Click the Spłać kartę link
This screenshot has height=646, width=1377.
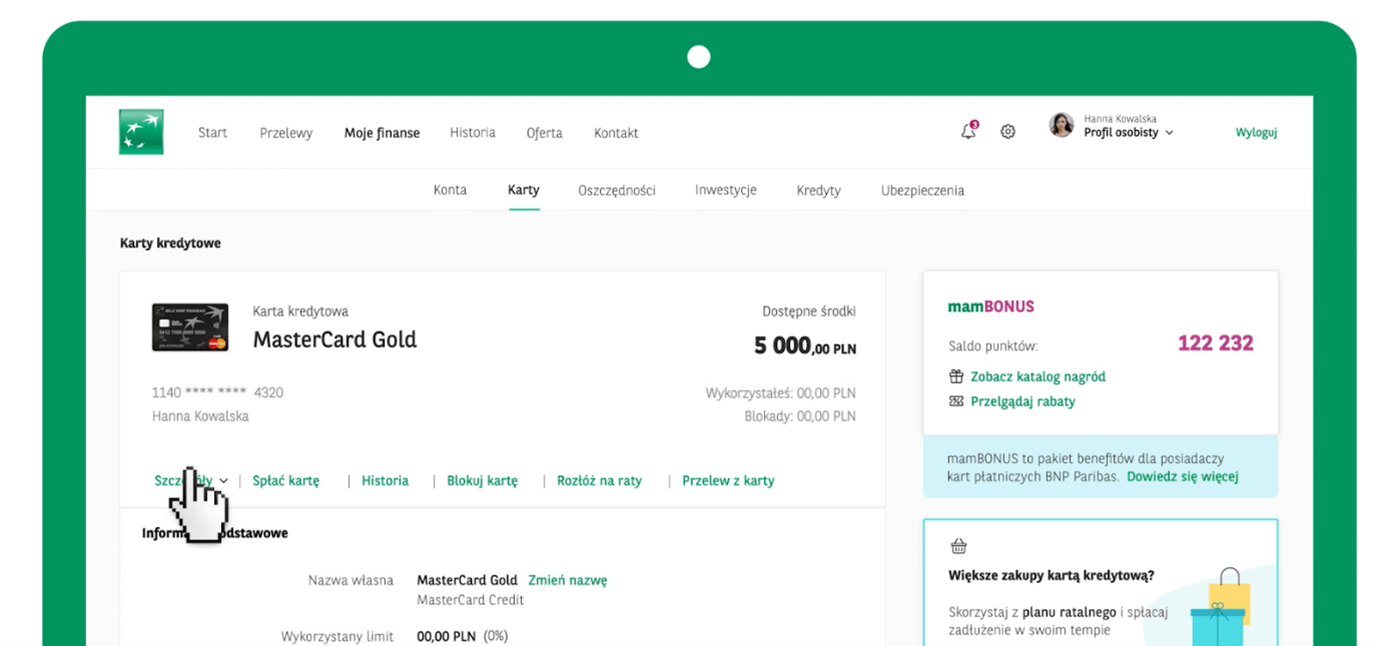(286, 481)
